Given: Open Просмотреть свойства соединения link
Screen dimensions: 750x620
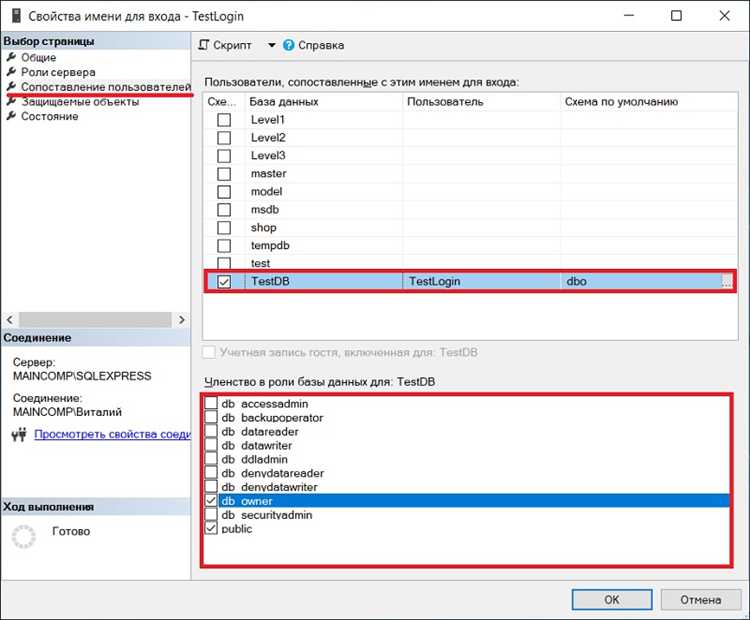Looking at the screenshot, I should coord(112,434).
